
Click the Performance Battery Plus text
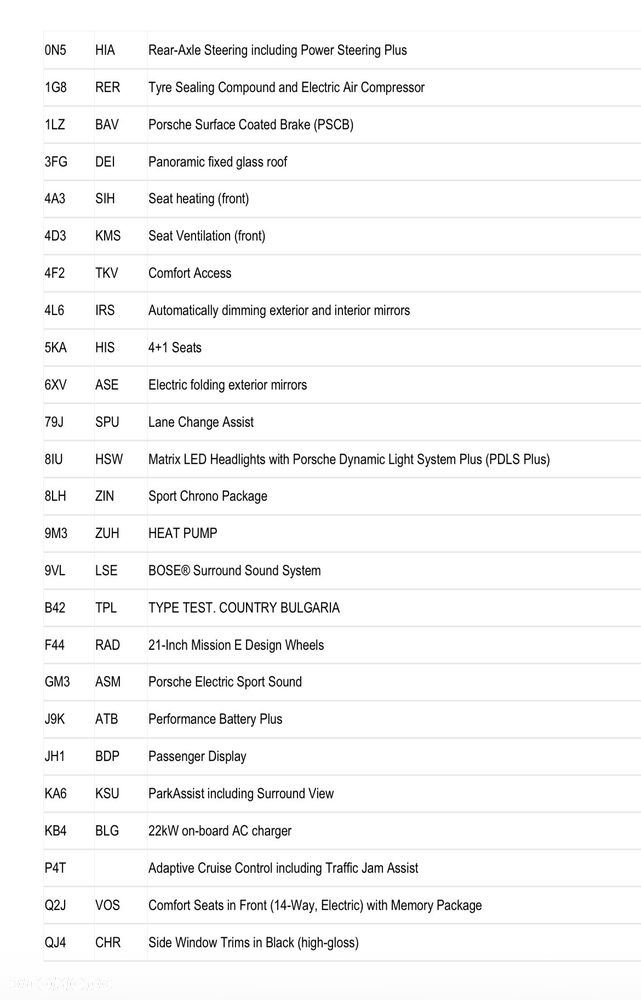coord(215,719)
